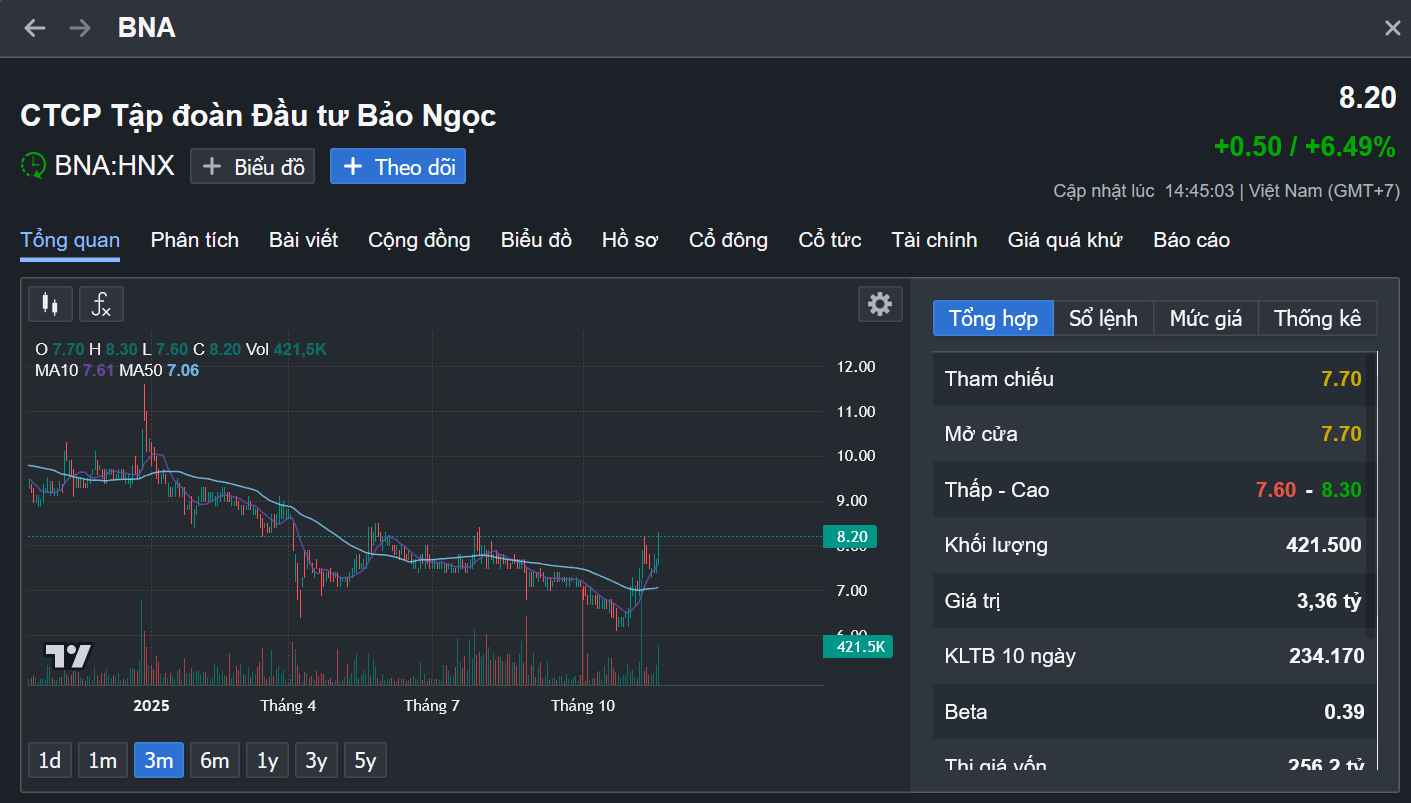Image resolution: width=1411 pixels, height=803 pixels.
Task: Open the Cổ đông tab
Action: [x=728, y=240]
